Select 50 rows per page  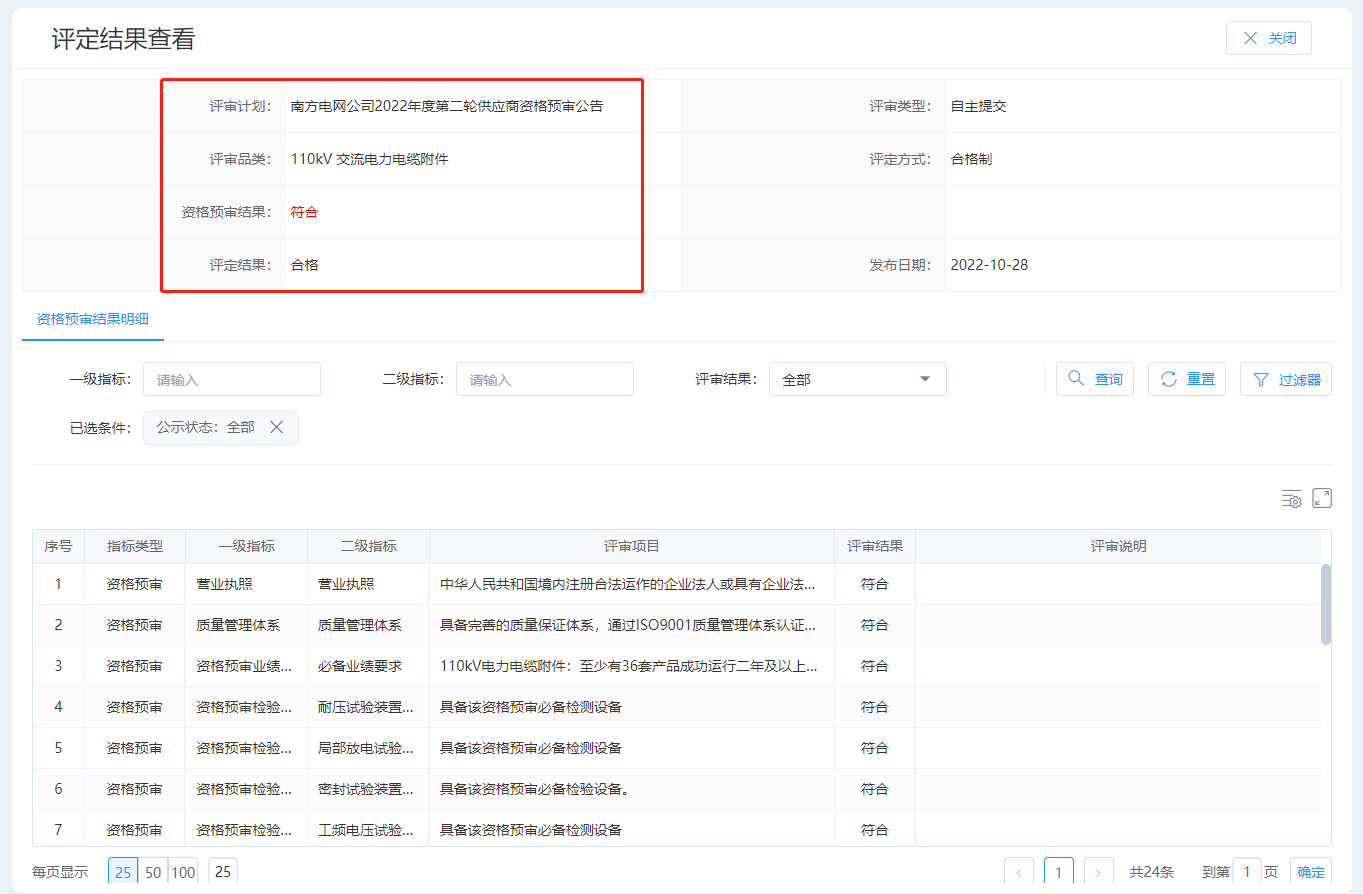click(153, 872)
